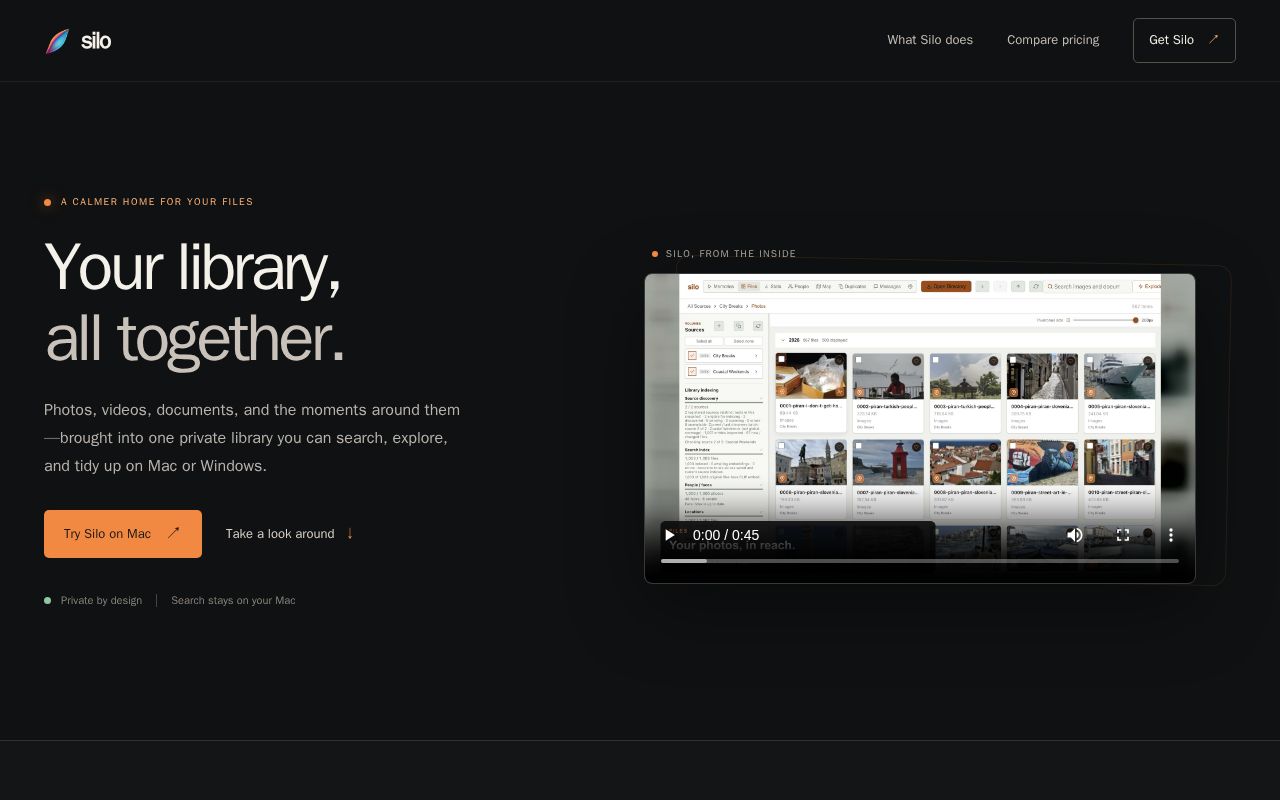This screenshot has height=800, width=1280.
Task: Click the paragraph starting Photos, videos, documents
Action: coord(252,438)
